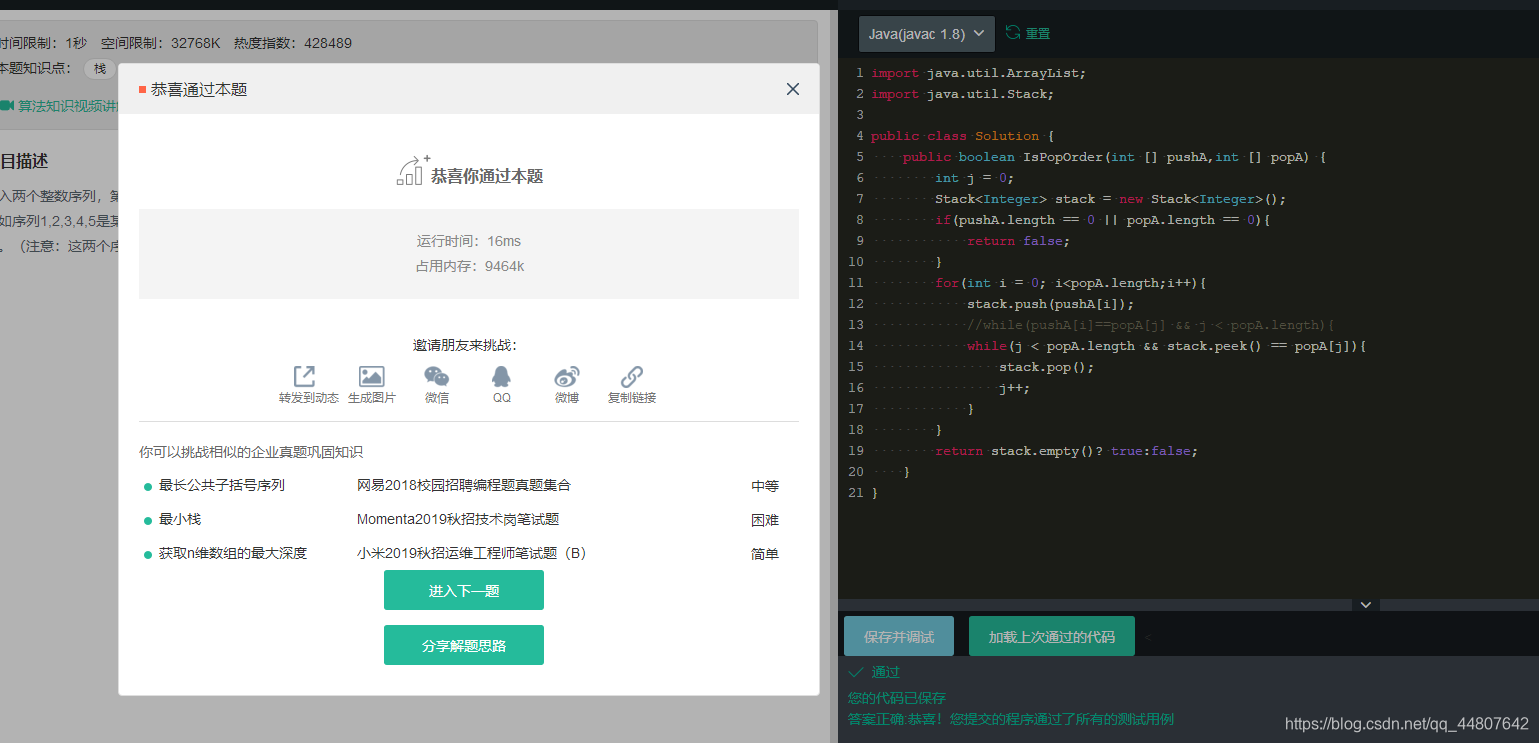Click the 恭喜你通过本题 heading
The image size is (1539, 743).
click(487, 176)
